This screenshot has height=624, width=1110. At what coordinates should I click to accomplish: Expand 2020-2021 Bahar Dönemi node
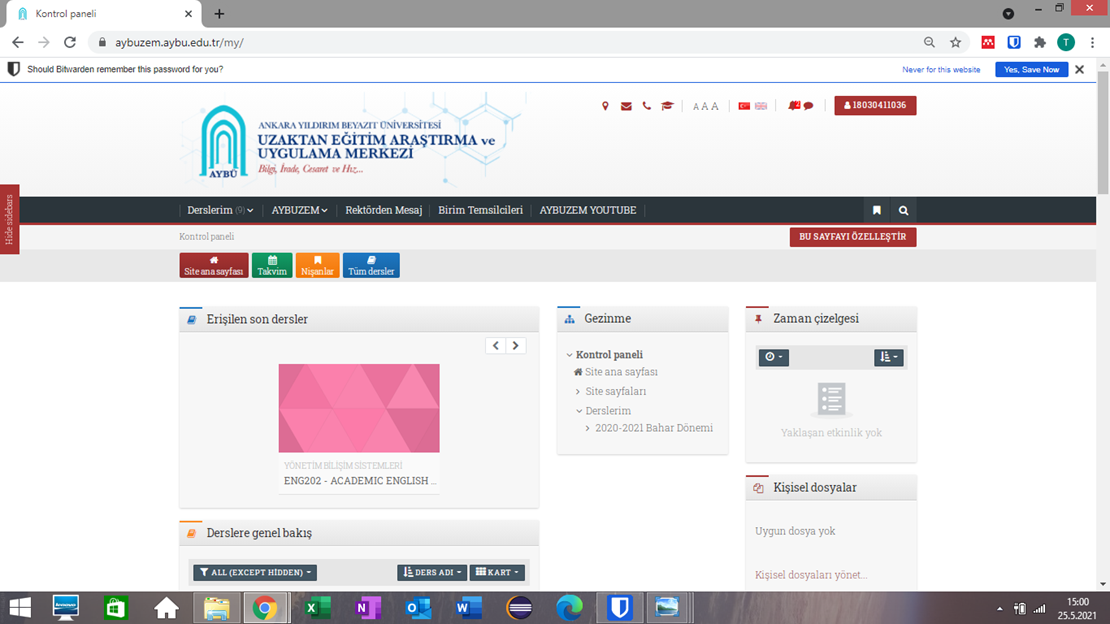588,429
